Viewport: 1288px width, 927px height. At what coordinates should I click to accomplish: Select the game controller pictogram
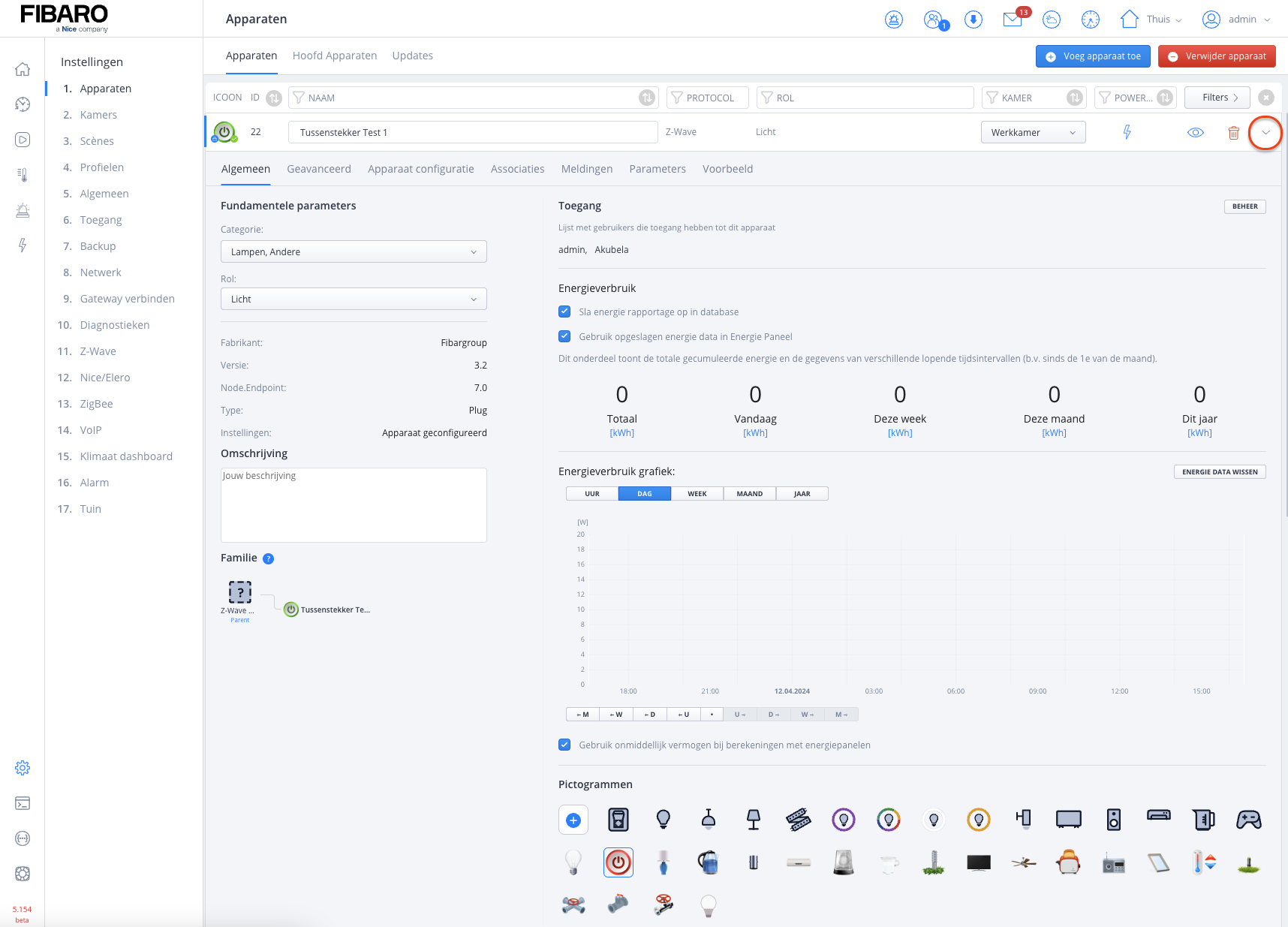tap(1248, 820)
